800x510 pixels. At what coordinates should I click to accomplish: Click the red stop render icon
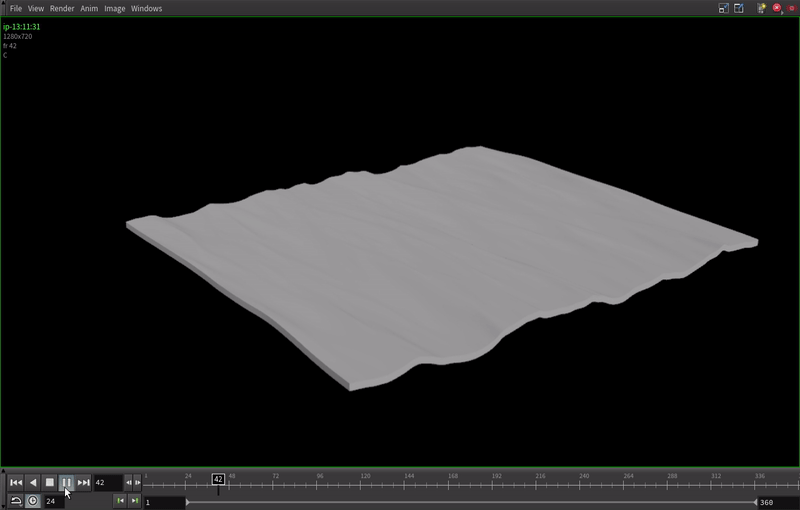(x=777, y=8)
